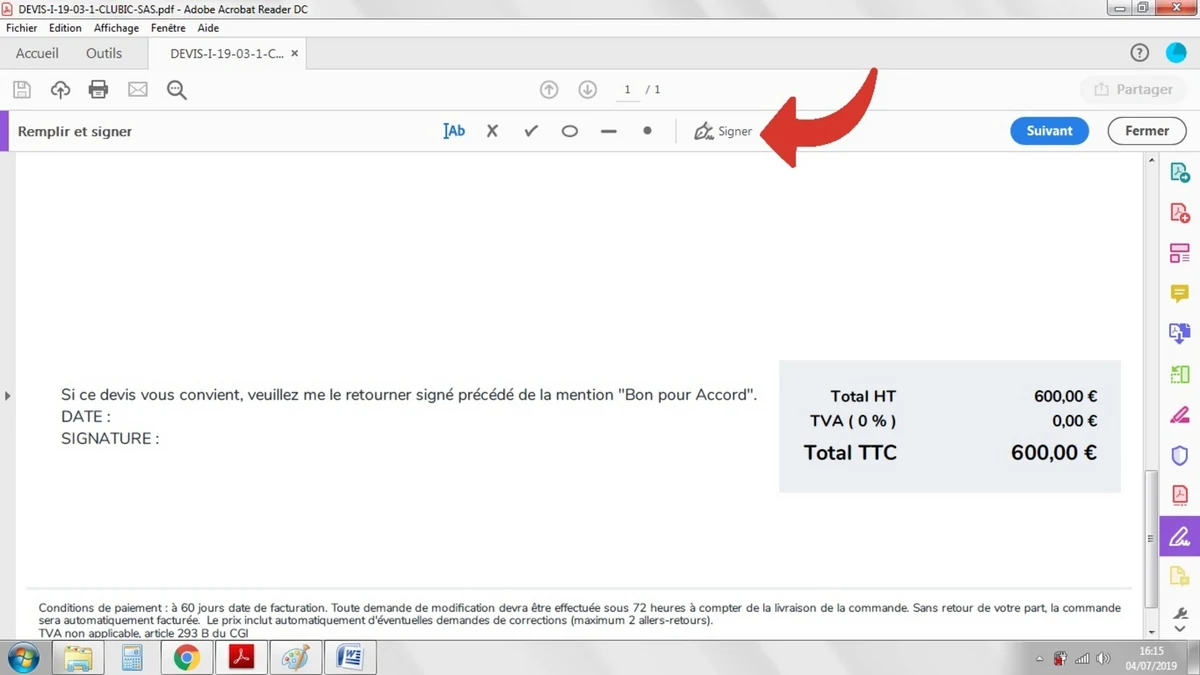Open the Export PDF panel in the sidebar

pyautogui.click(x=1178, y=171)
